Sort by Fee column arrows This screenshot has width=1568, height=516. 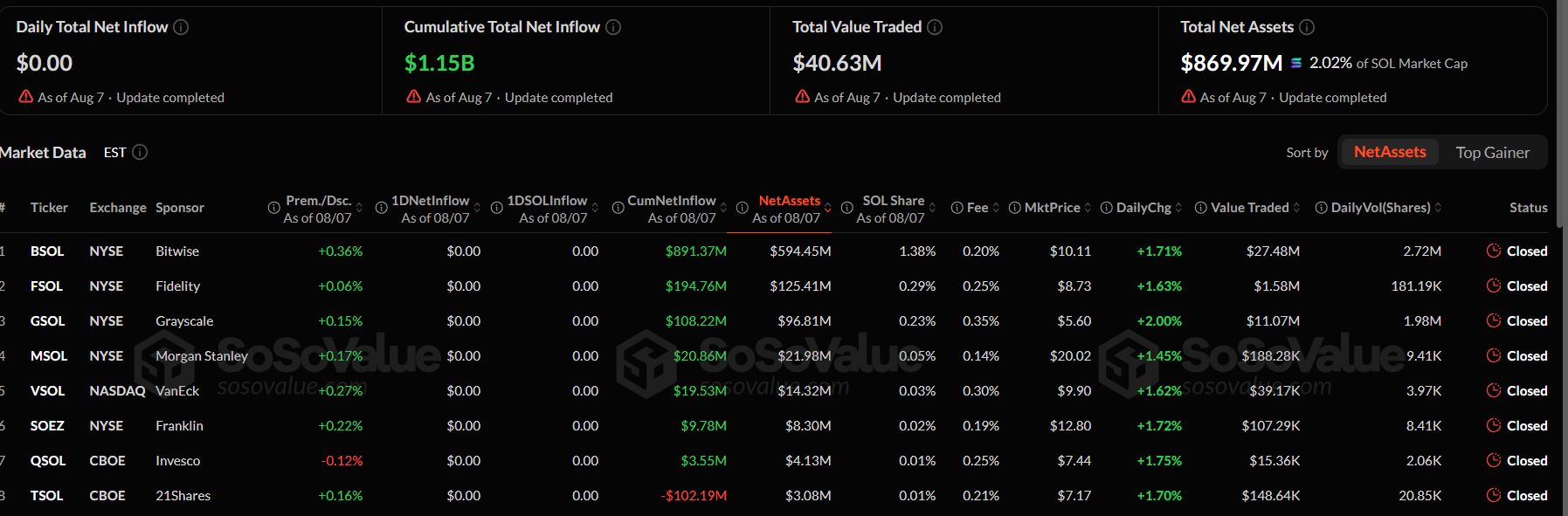coord(996,208)
